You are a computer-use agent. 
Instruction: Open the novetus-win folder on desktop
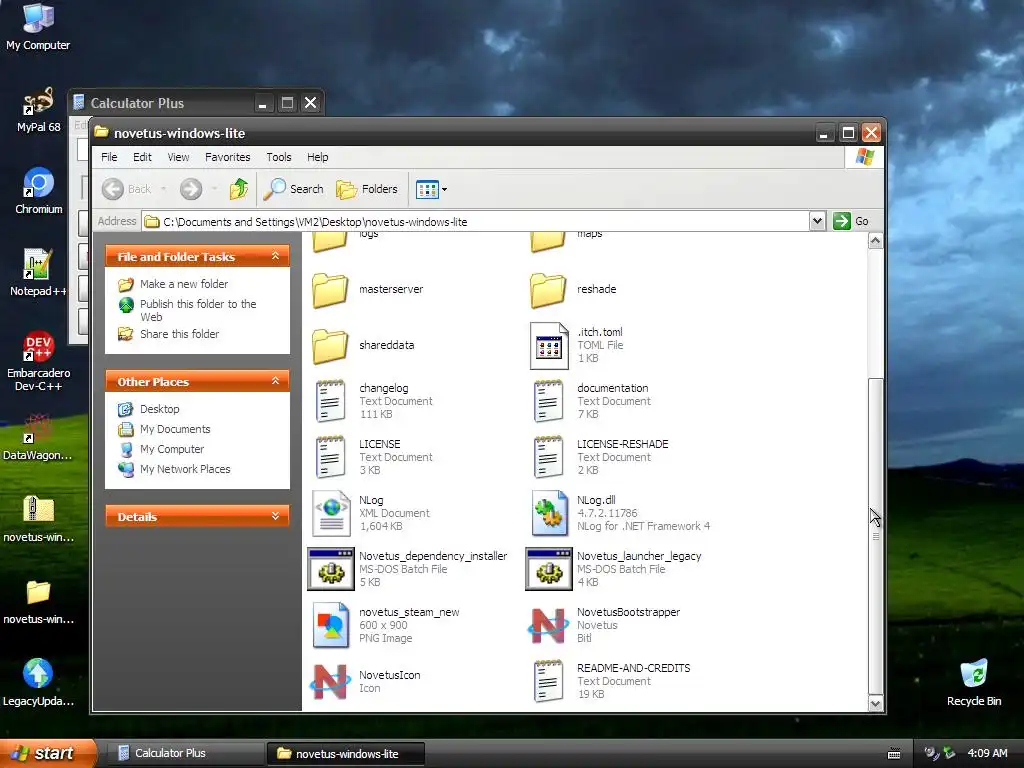tap(39, 601)
